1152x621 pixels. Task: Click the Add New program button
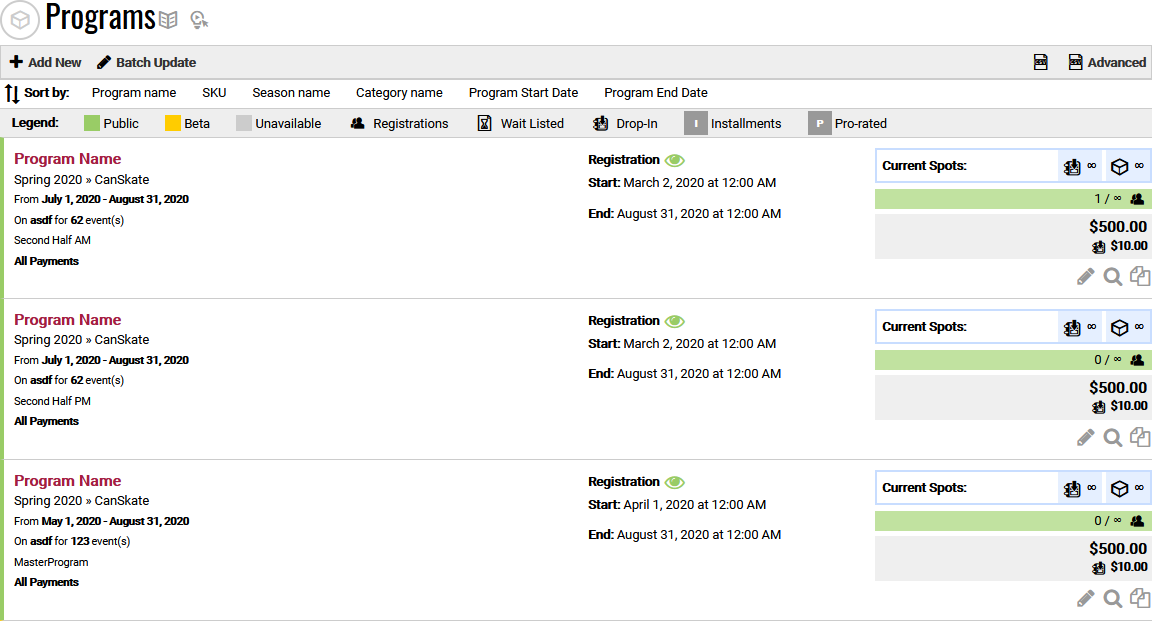[x=46, y=62]
